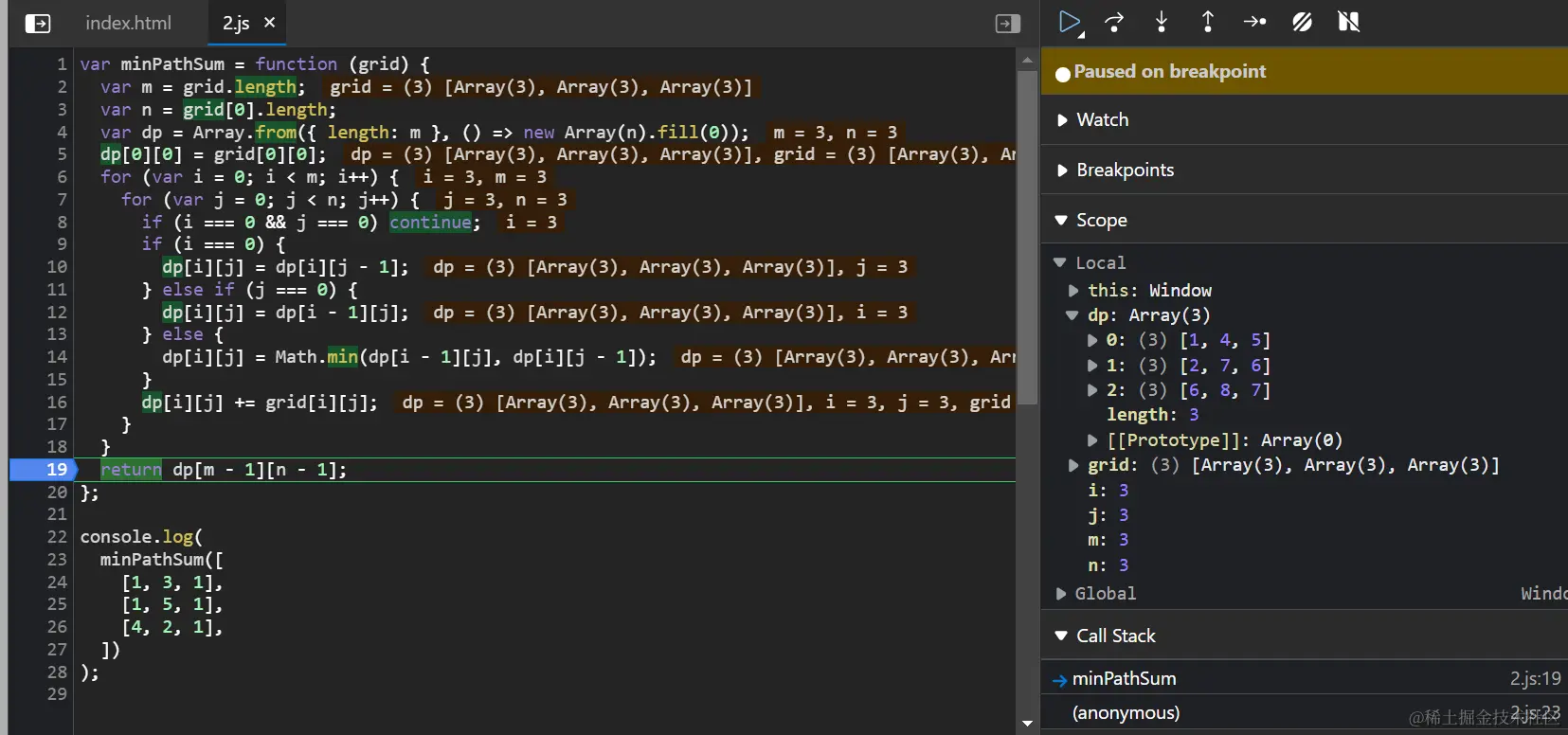This screenshot has width=1568, height=735.
Task: Click the Step icon in debugger toolbar
Action: tap(1255, 22)
